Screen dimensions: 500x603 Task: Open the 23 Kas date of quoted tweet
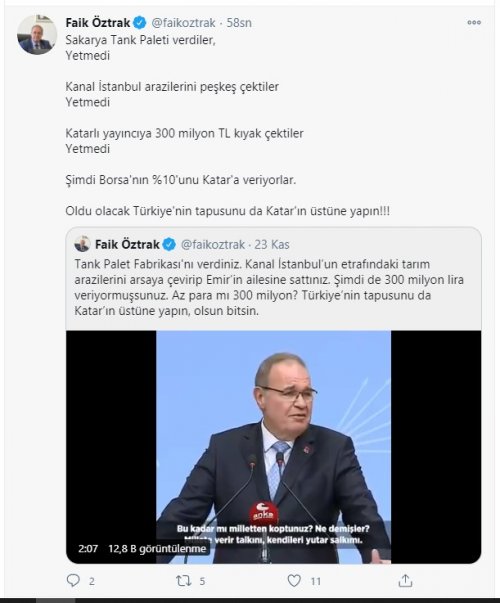click(272, 245)
